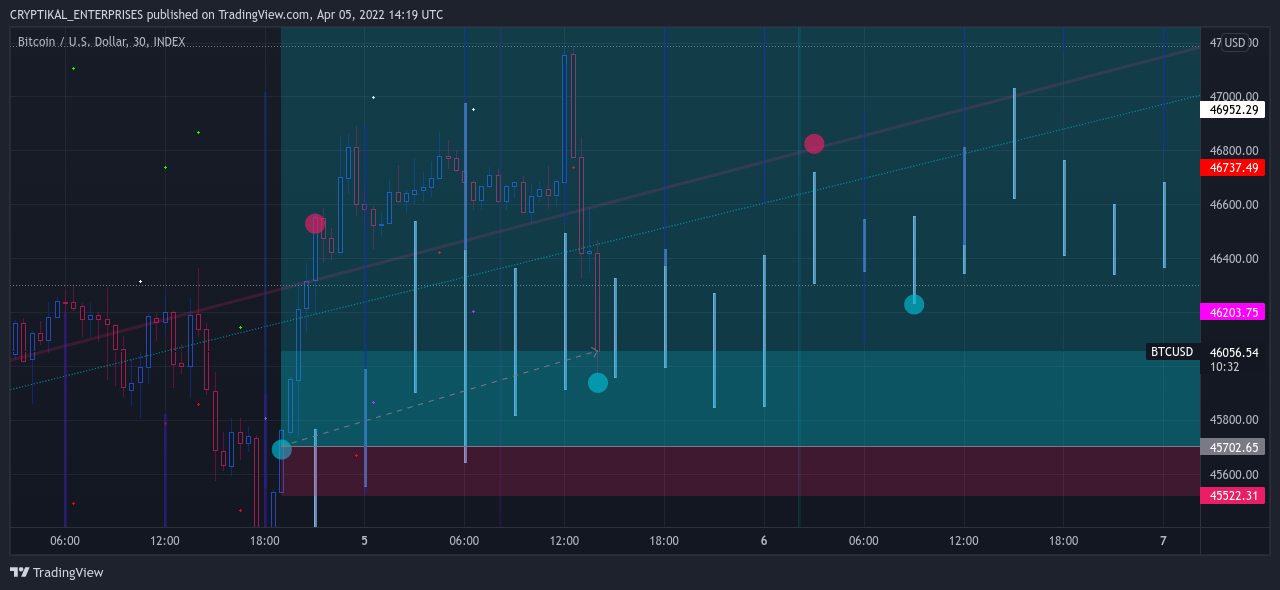Click the 10:32 bar countdown timer
Viewport: 1280px width, 590px height.
[1225, 367]
